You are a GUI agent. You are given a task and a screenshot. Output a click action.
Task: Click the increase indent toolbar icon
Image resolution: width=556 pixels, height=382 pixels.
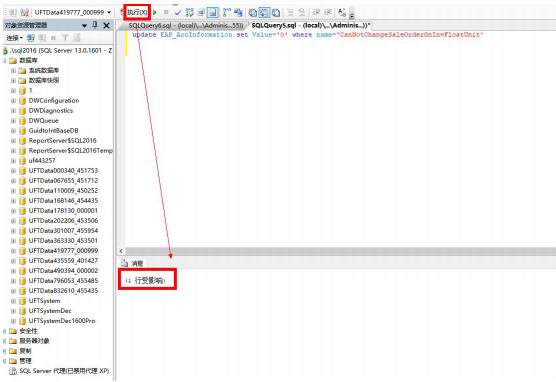coord(328,13)
